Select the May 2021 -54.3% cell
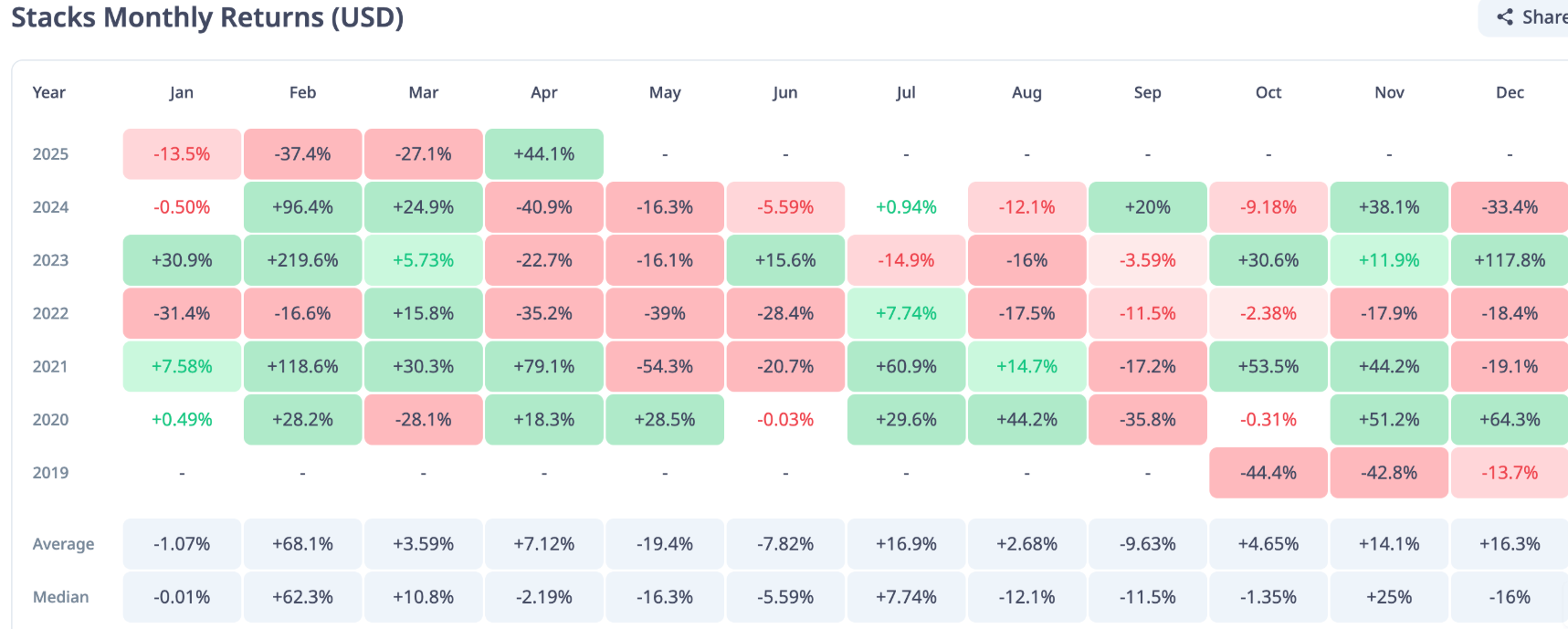 [665, 366]
